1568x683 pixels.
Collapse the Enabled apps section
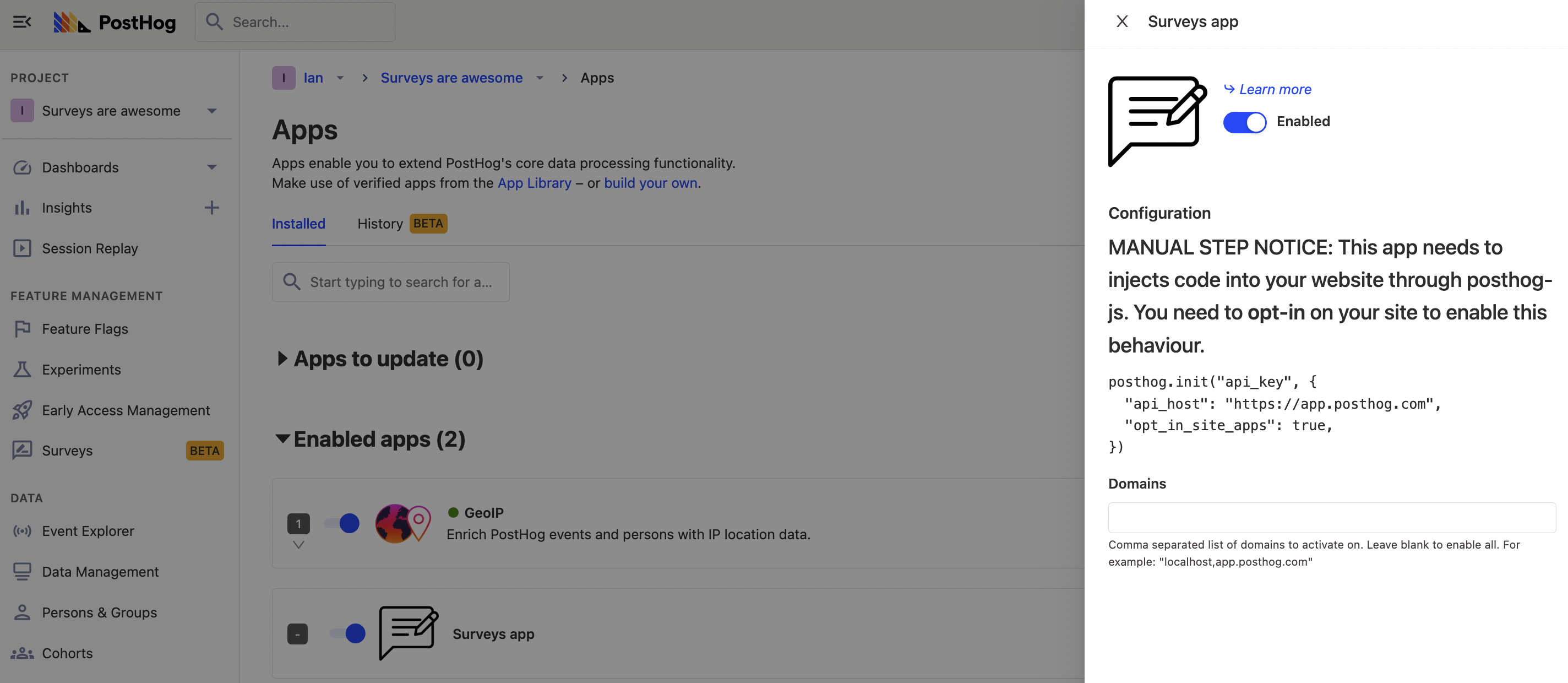(282, 439)
